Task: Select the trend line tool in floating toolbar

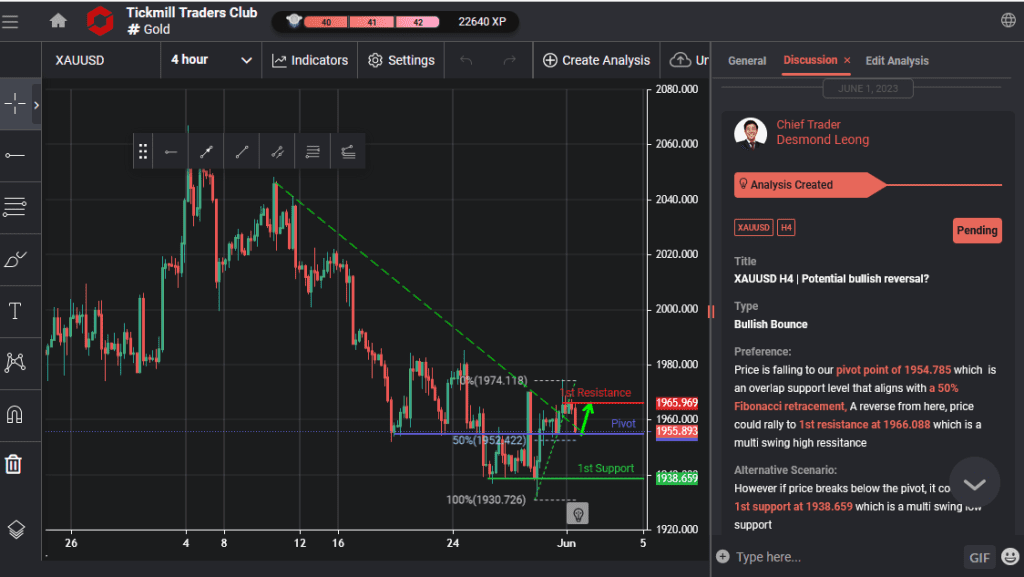Action: click(241, 151)
